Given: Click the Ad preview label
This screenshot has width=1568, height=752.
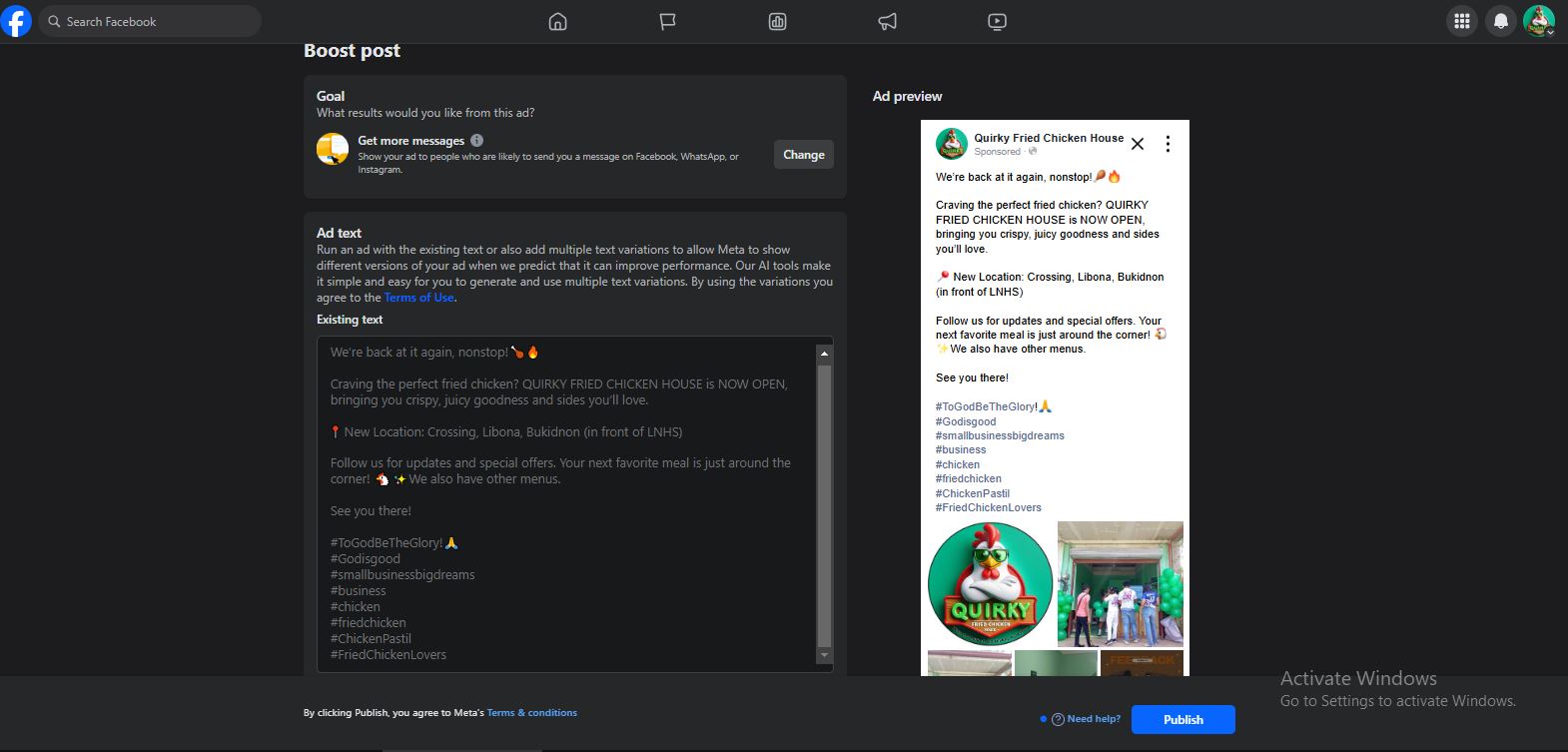Looking at the screenshot, I should pyautogui.click(x=907, y=96).
